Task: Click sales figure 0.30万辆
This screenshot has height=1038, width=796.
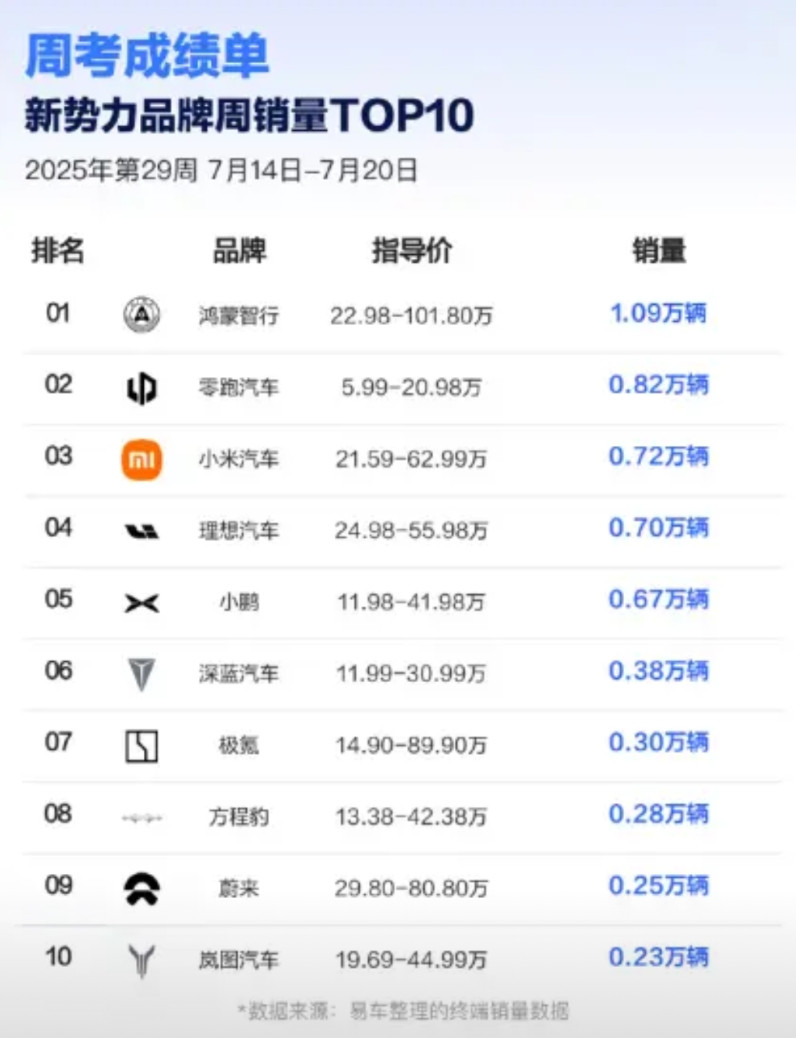Action: pyautogui.click(x=659, y=742)
